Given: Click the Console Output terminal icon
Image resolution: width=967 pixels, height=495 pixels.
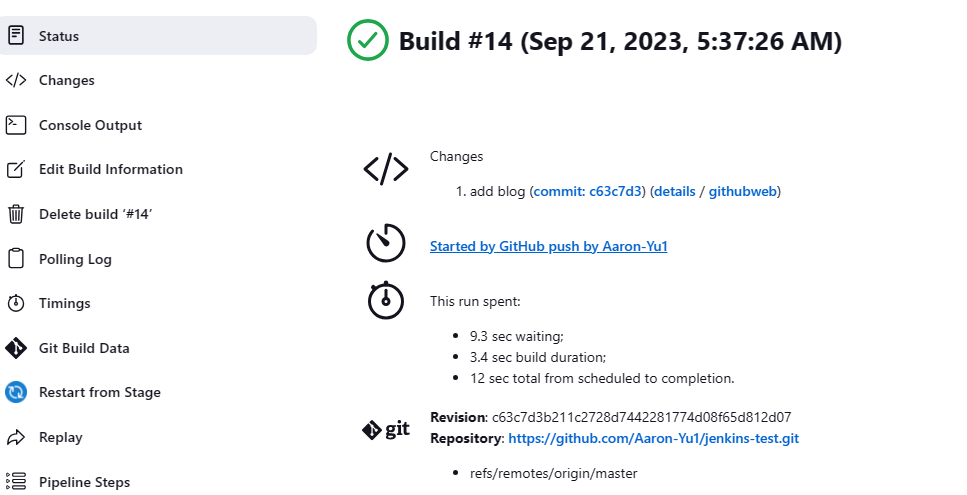Looking at the screenshot, I should pyautogui.click(x=16, y=125).
